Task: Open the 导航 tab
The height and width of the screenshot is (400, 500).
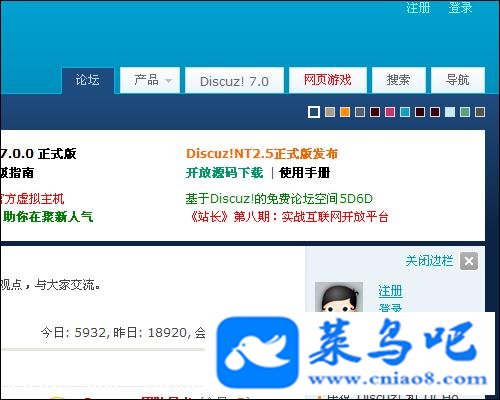Action: (x=458, y=80)
